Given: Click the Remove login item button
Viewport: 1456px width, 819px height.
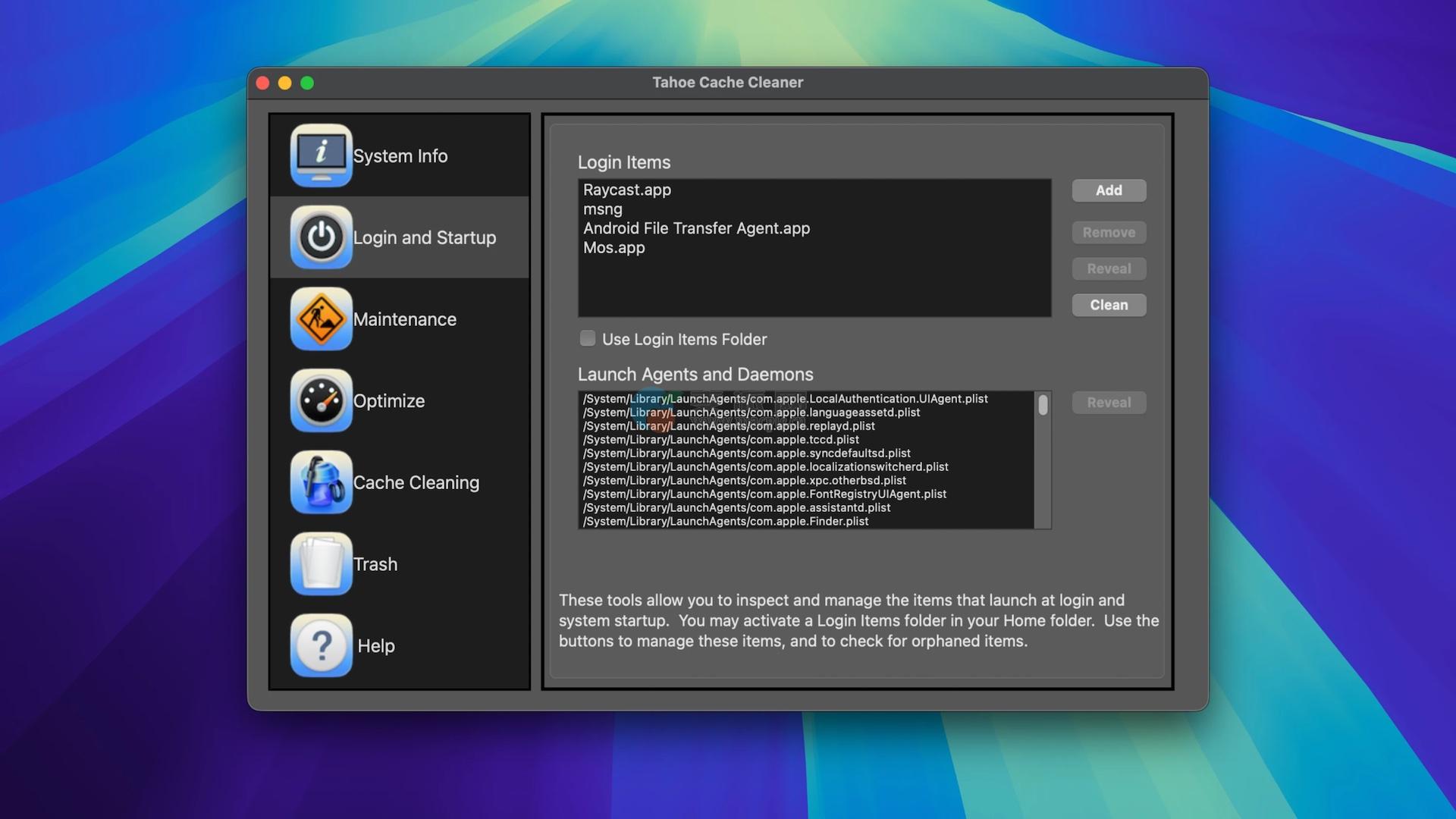Looking at the screenshot, I should (x=1108, y=233).
